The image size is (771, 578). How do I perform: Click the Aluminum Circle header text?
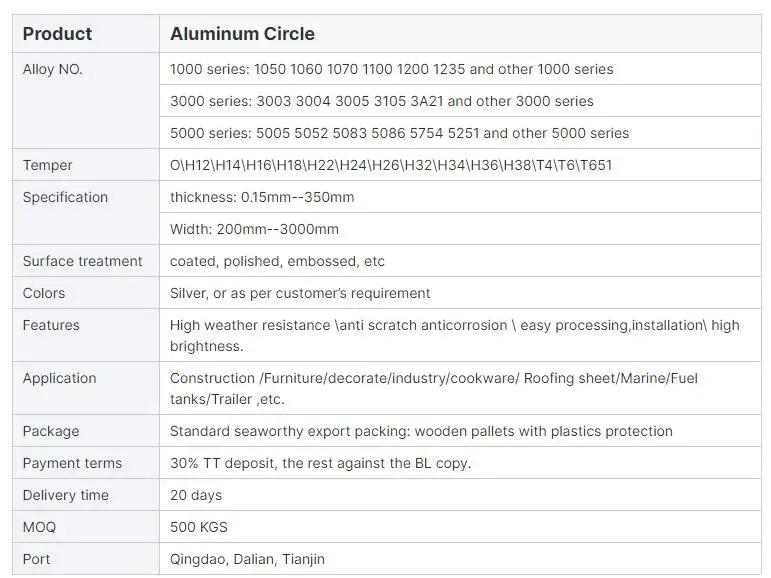(242, 34)
